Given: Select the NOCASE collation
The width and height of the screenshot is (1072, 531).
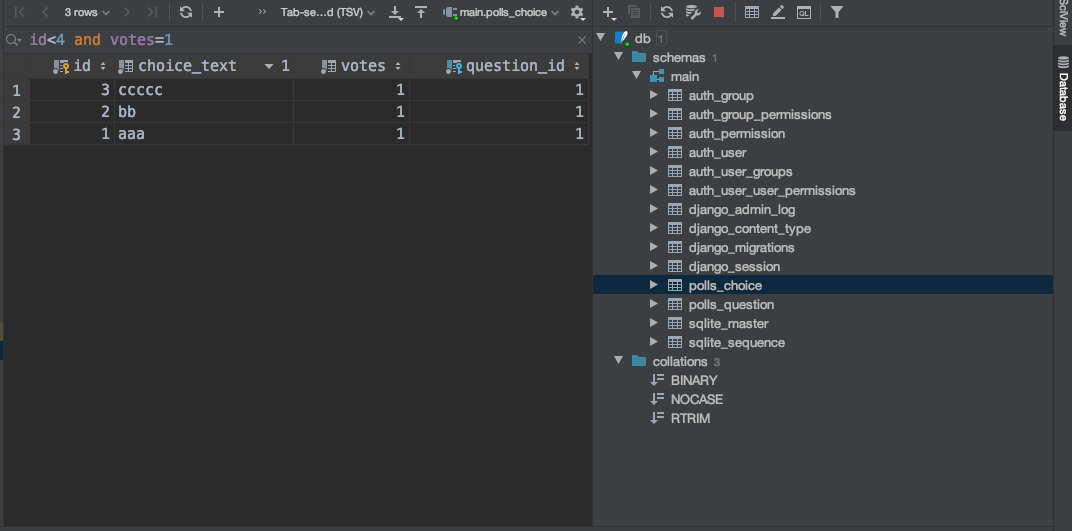Looking at the screenshot, I should tap(697, 399).
